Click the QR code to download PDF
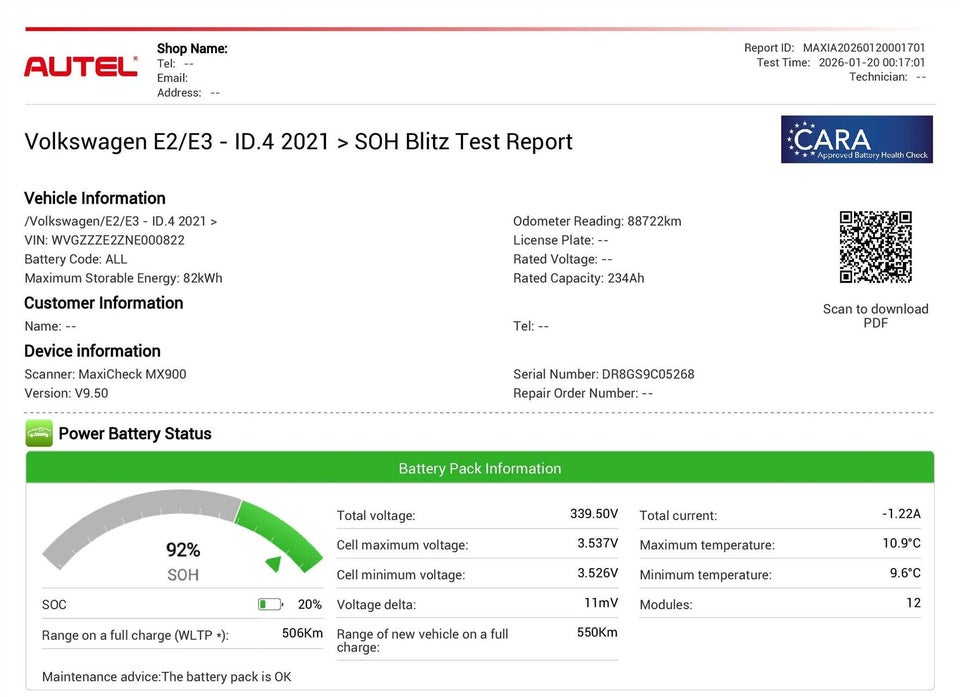The image size is (960, 697). [x=875, y=247]
